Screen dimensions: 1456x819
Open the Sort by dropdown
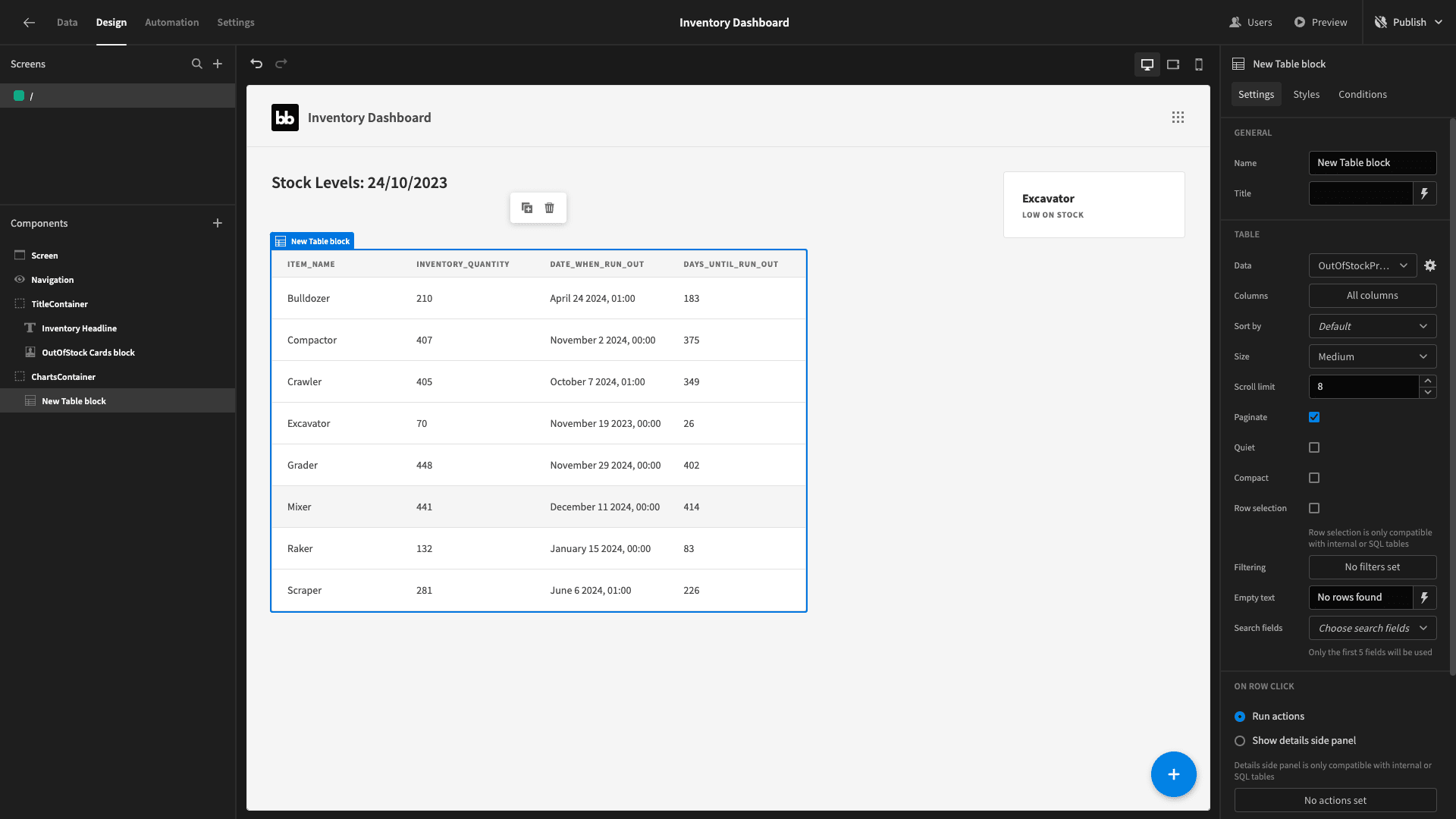(1373, 326)
